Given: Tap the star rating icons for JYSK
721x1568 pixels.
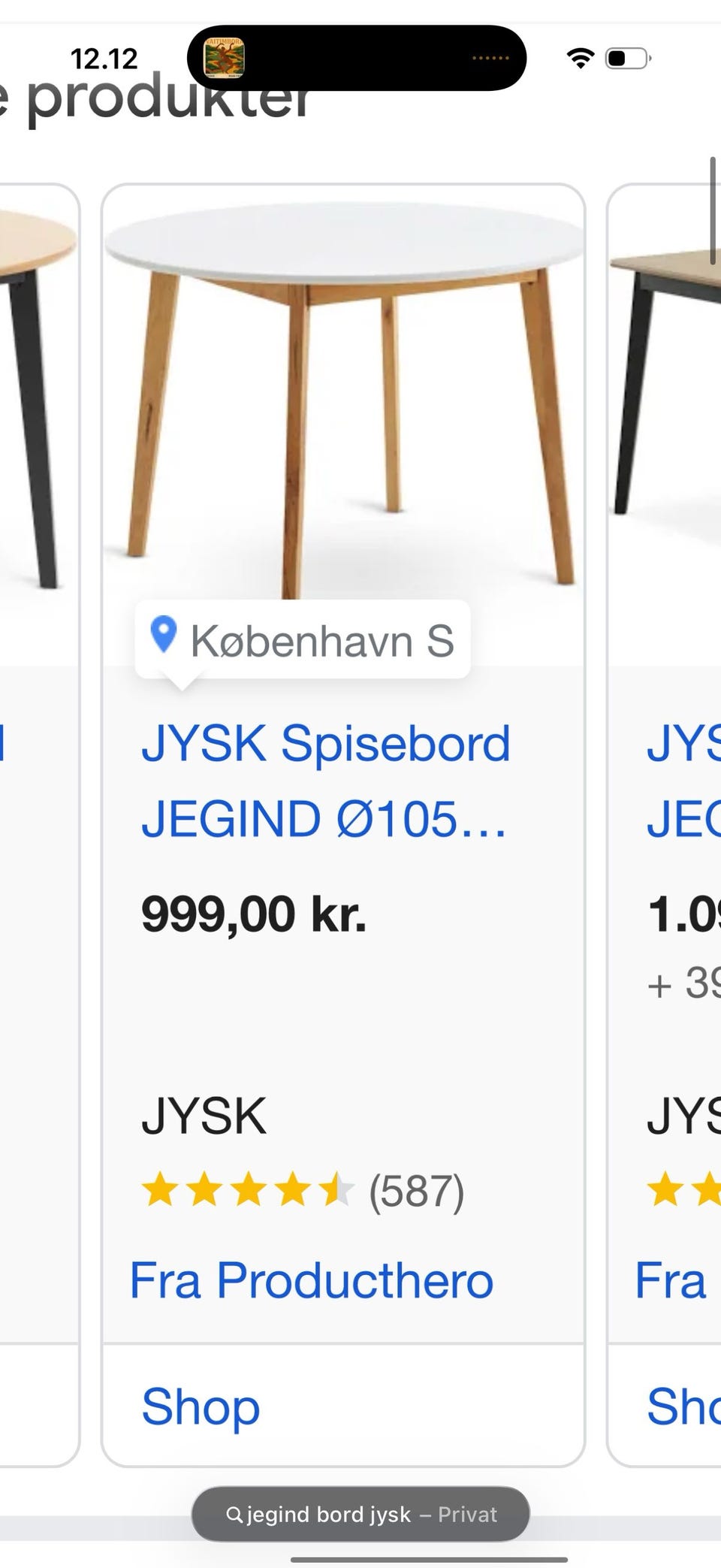Looking at the screenshot, I should click(x=248, y=1191).
